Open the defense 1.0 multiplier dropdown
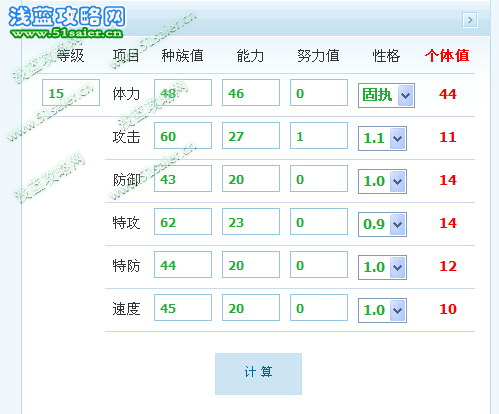 382,181
